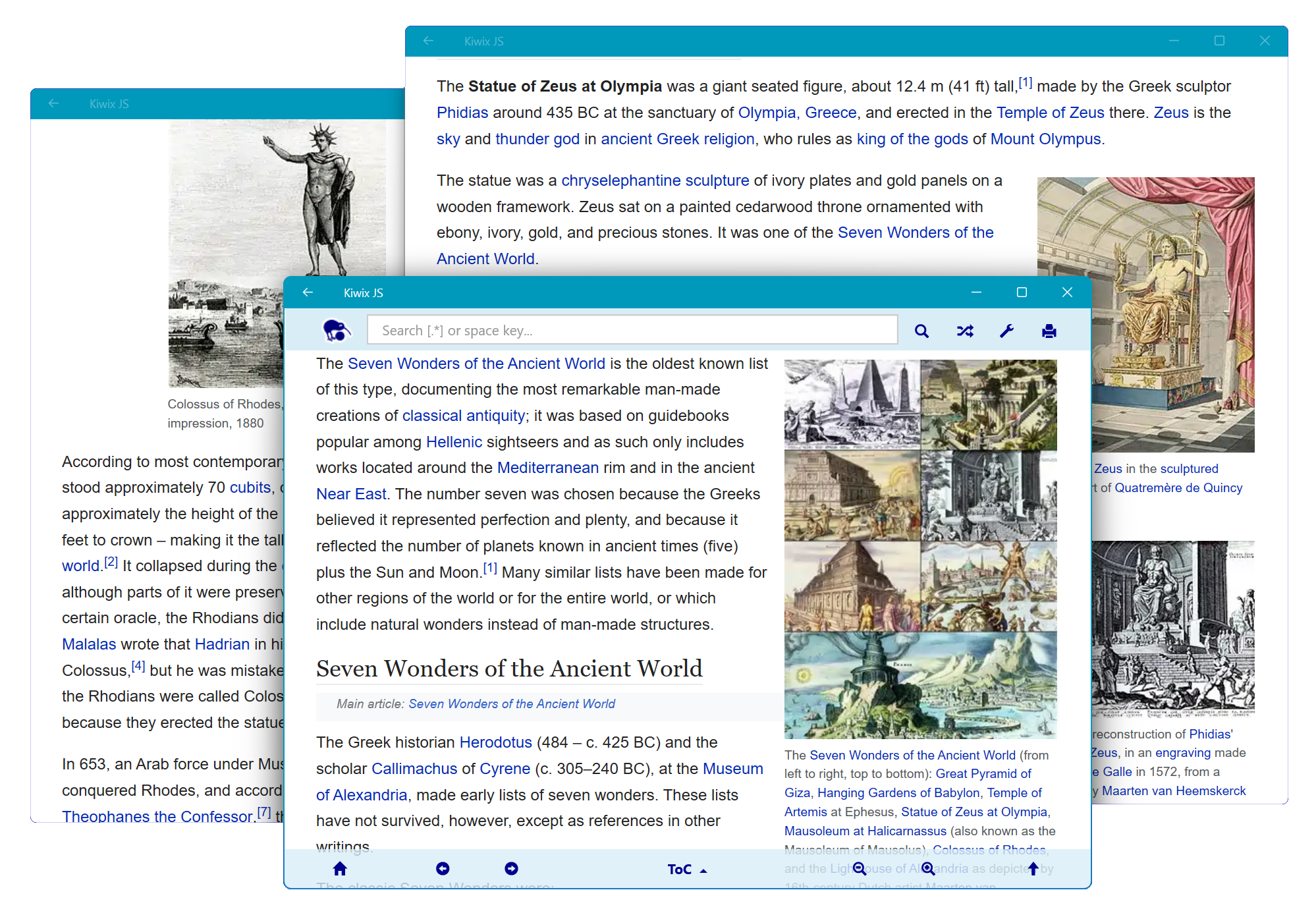Open a random article with the shuffle icon
This screenshot has height=915, width=1316.
pyautogui.click(x=965, y=330)
